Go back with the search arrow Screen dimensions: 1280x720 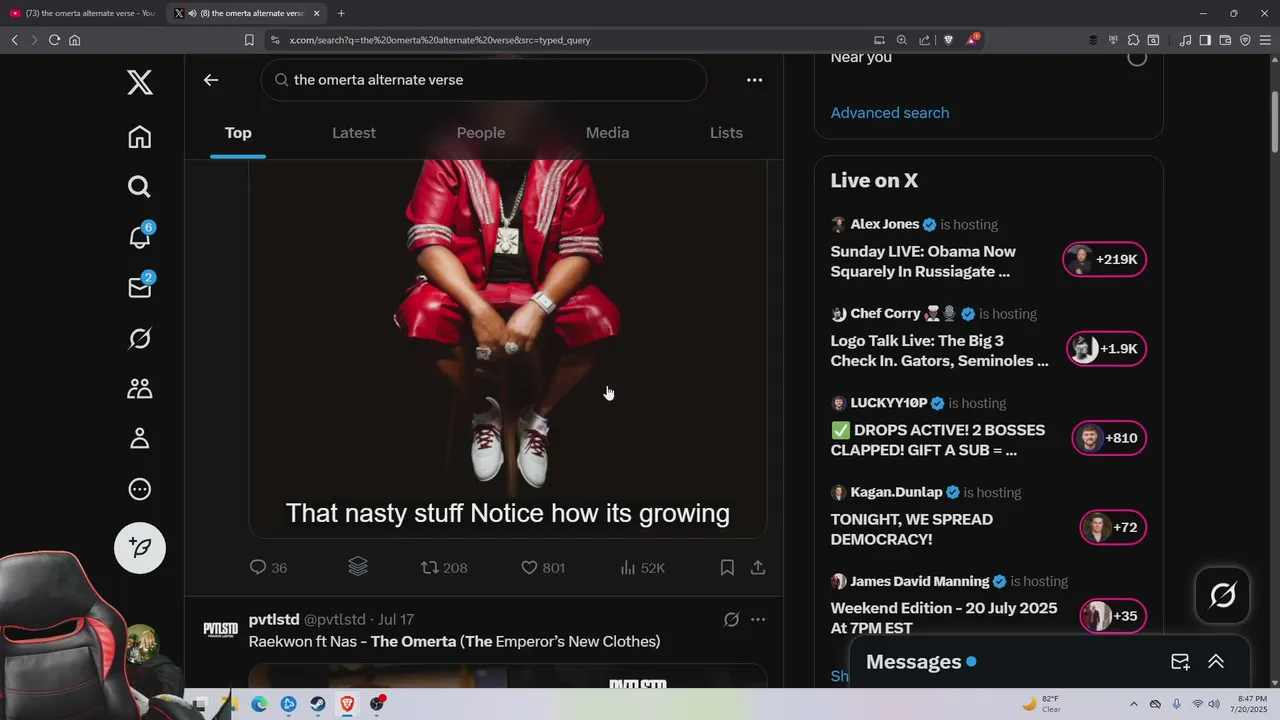tap(211, 80)
